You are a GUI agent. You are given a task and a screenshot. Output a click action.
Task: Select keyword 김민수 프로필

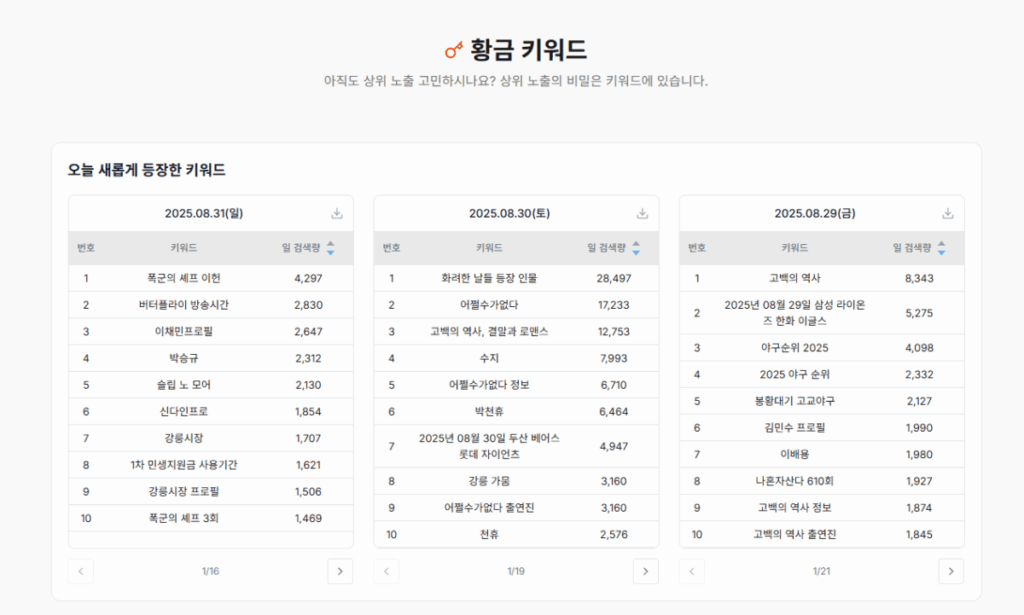[795, 428]
